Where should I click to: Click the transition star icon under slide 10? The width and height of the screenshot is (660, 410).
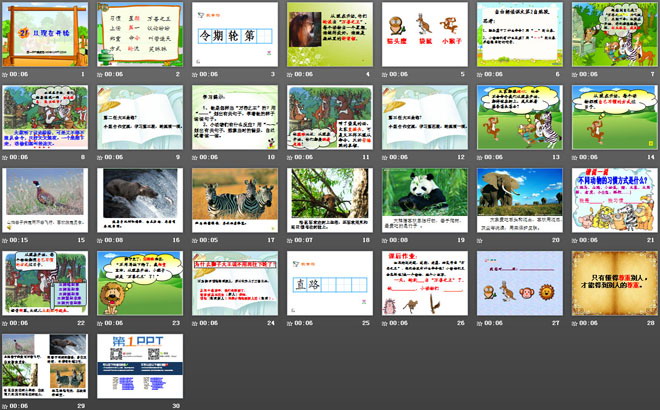pyautogui.click(x=195, y=157)
